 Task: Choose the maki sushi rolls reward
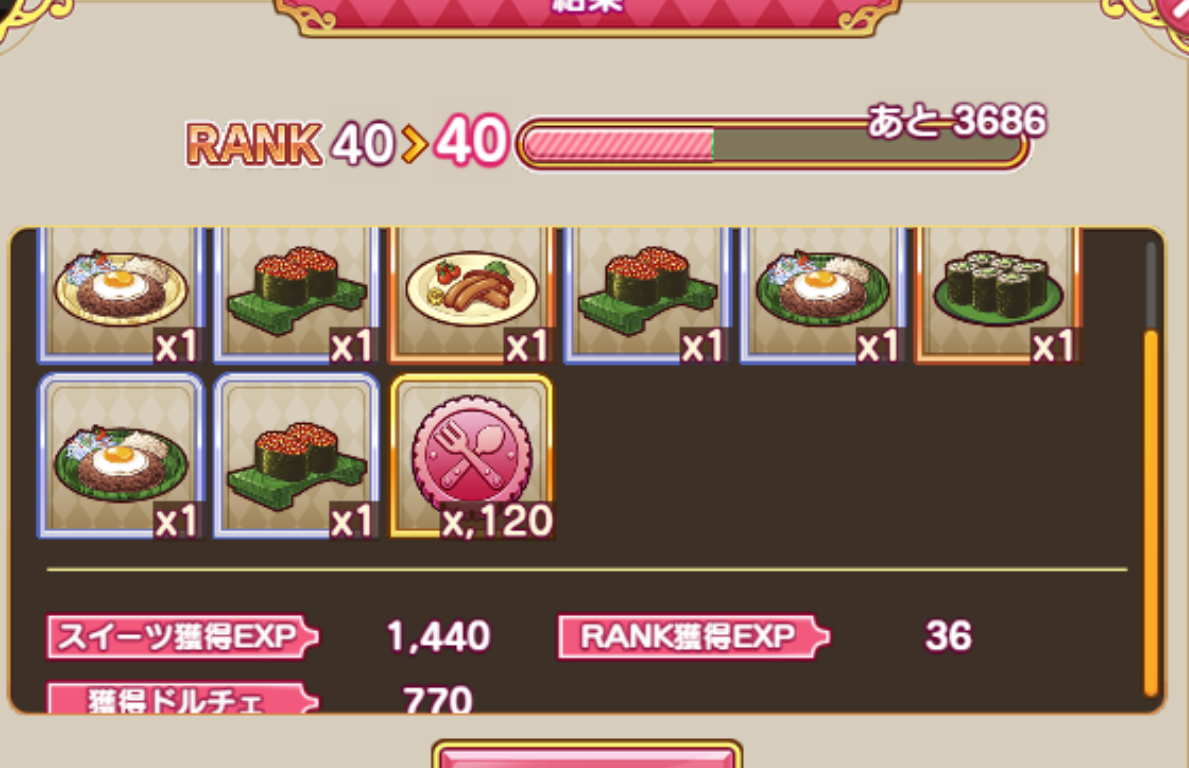(998, 296)
